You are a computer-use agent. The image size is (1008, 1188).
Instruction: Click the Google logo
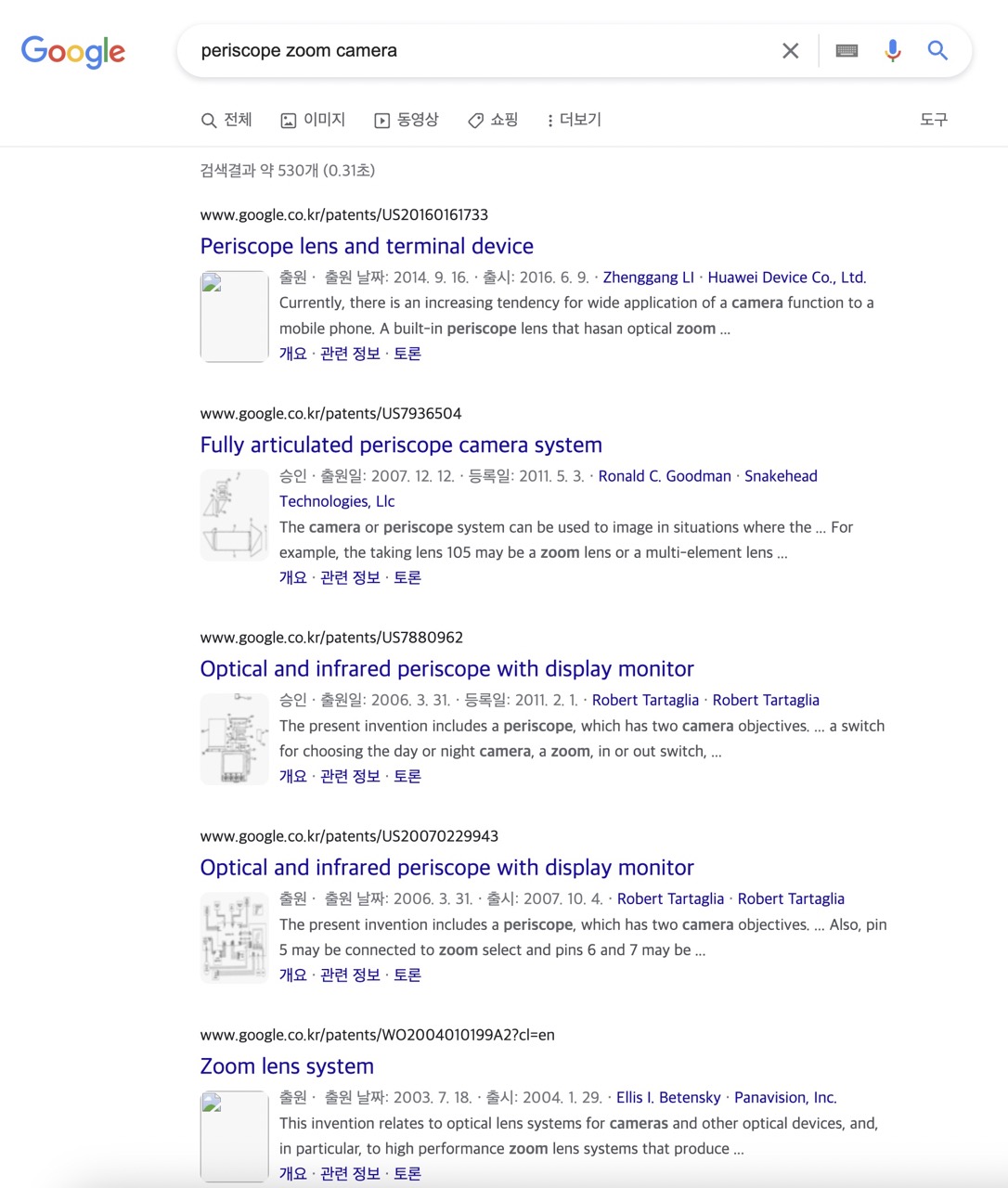pos(73,52)
